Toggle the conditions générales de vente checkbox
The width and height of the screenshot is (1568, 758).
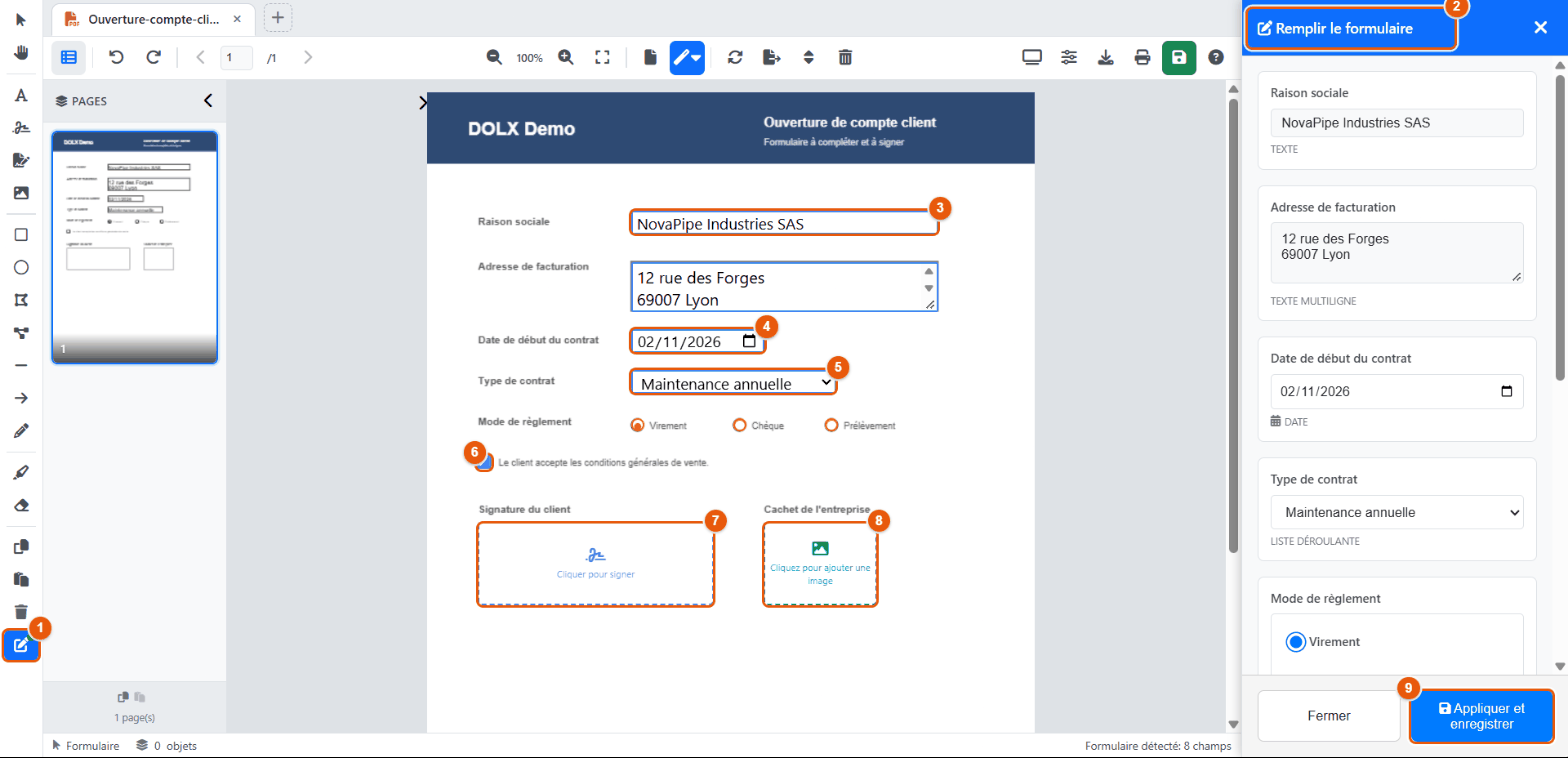(x=486, y=462)
